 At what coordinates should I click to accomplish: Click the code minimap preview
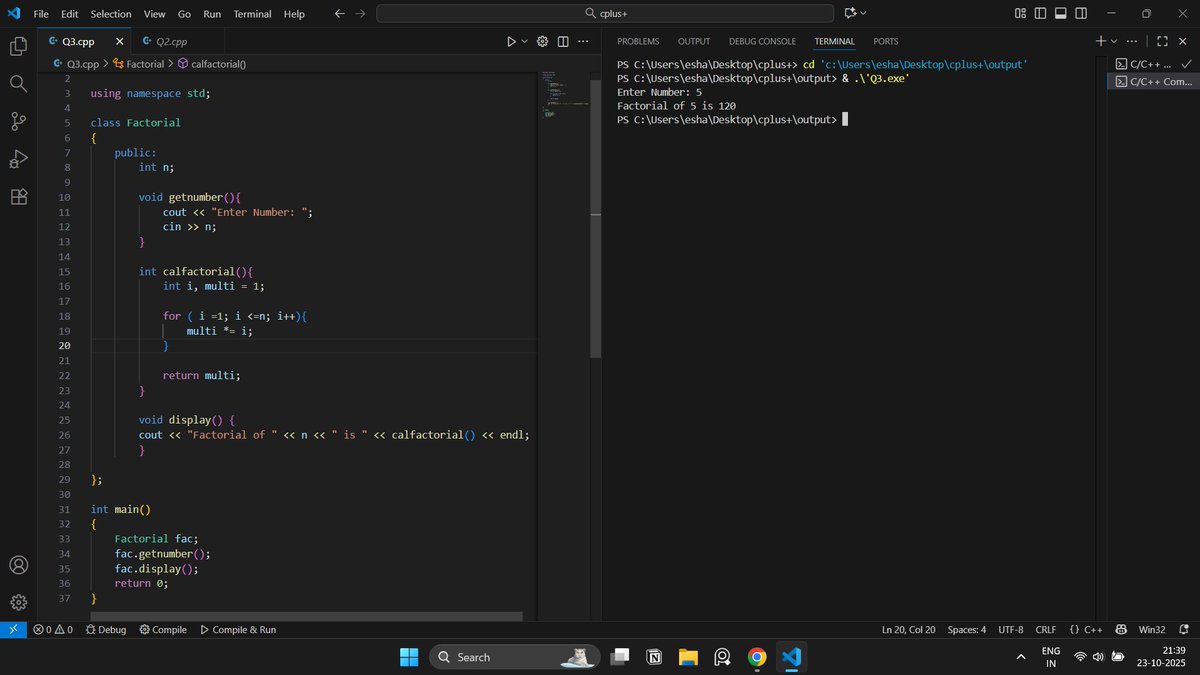click(563, 95)
